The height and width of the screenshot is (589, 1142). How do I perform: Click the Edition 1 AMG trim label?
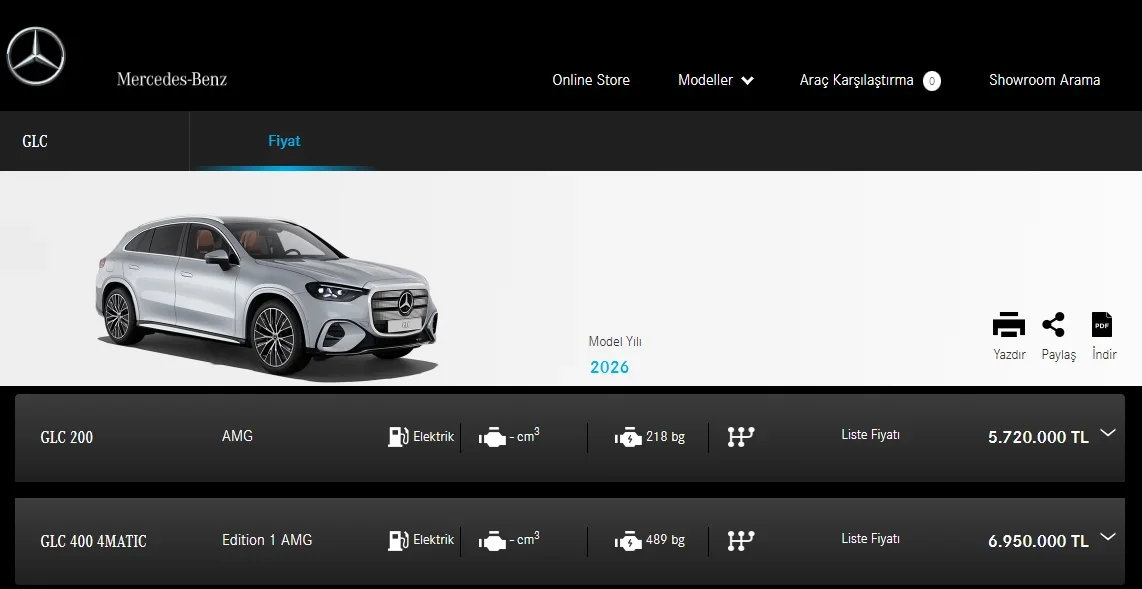(x=267, y=539)
